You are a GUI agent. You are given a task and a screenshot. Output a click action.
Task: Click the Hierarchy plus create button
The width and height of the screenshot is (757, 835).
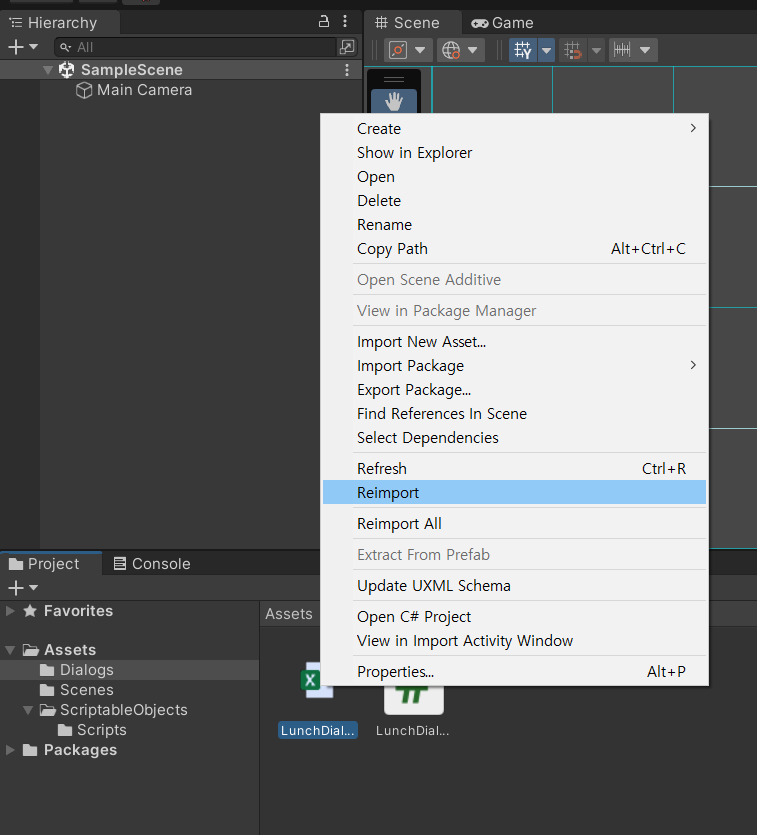pos(16,47)
